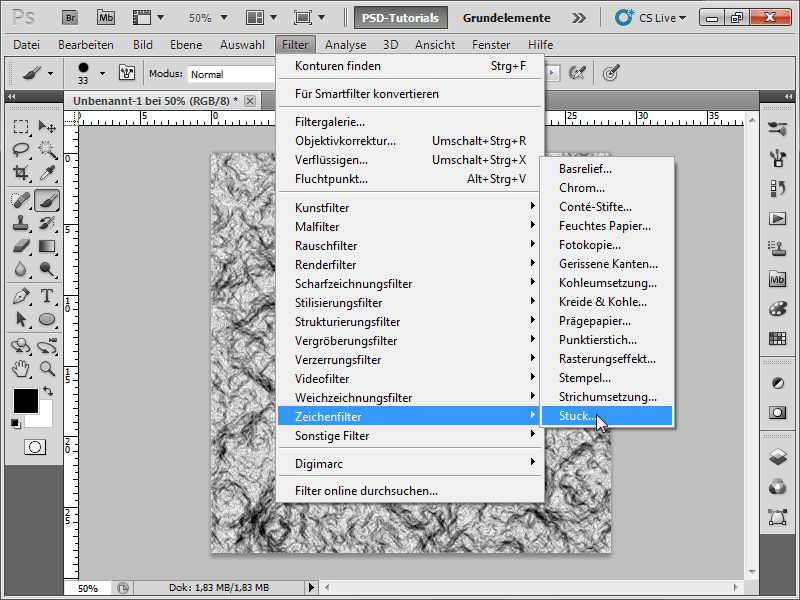Select the Type tool
The height and width of the screenshot is (600, 800).
(x=47, y=296)
